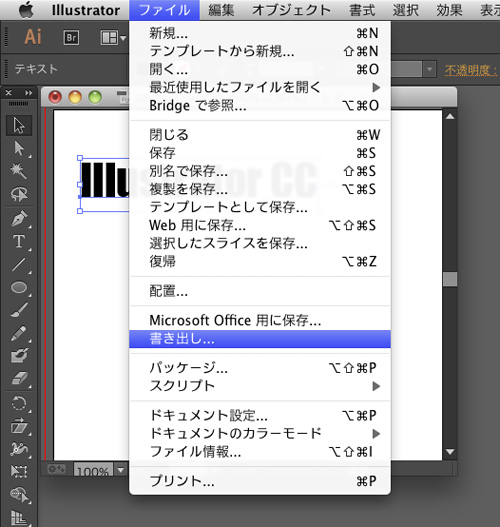Image resolution: width=500 pixels, height=527 pixels.
Task: Open the オブジェクト menu
Action: (291, 10)
